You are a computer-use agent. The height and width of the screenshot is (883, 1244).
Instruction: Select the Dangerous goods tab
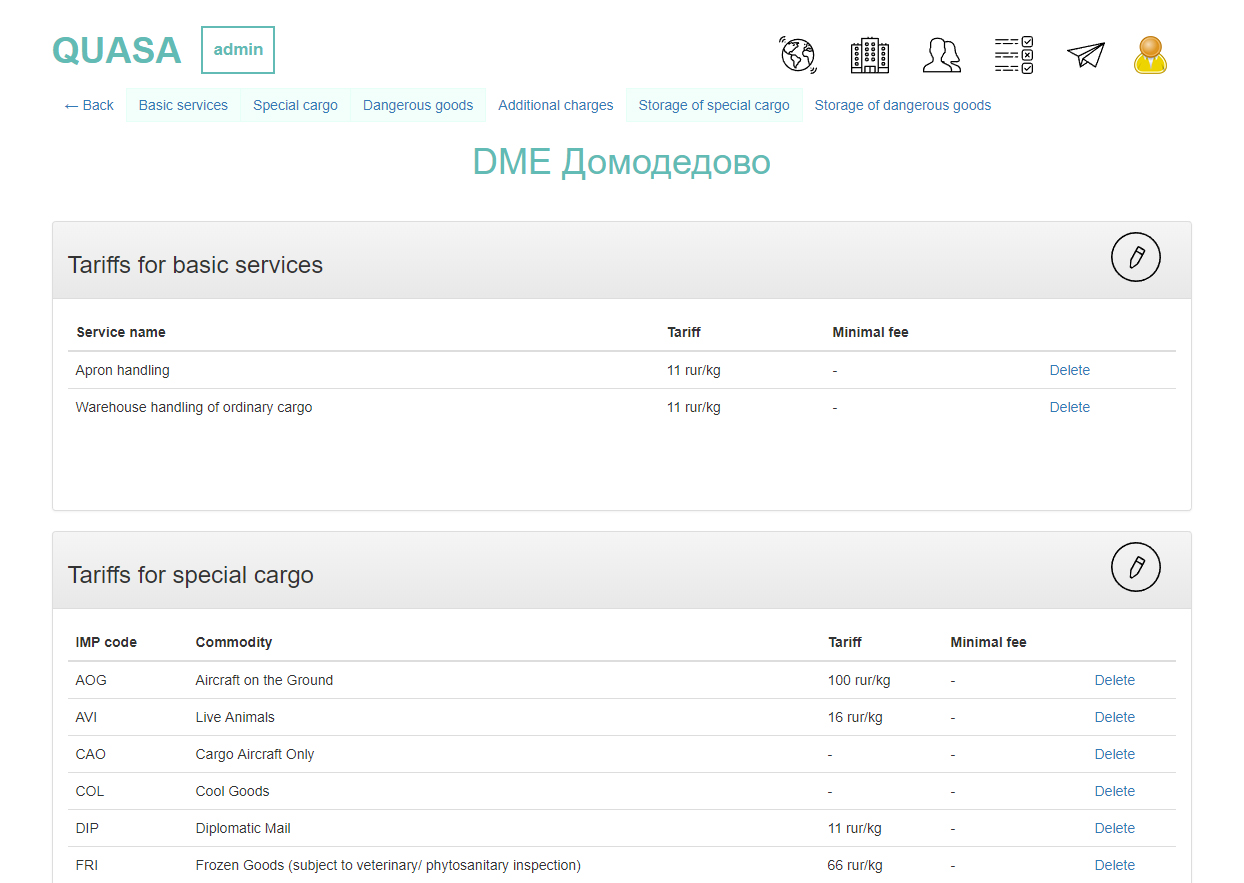point(418,105)
